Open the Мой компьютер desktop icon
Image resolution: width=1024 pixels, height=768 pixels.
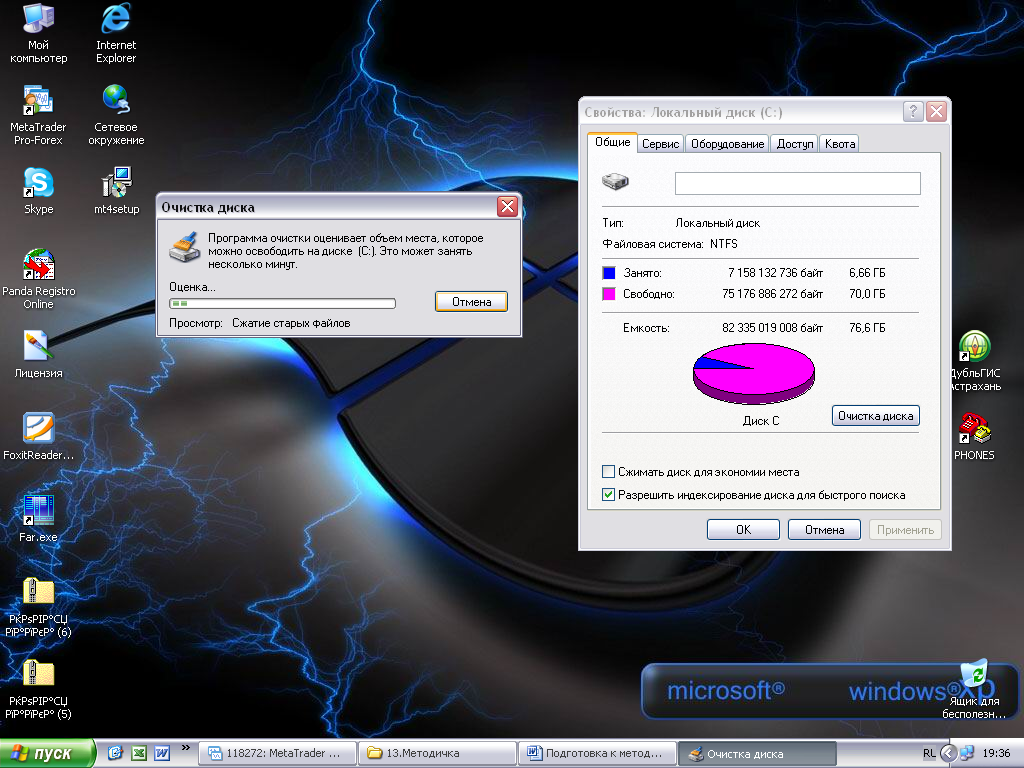coord(39,33)
